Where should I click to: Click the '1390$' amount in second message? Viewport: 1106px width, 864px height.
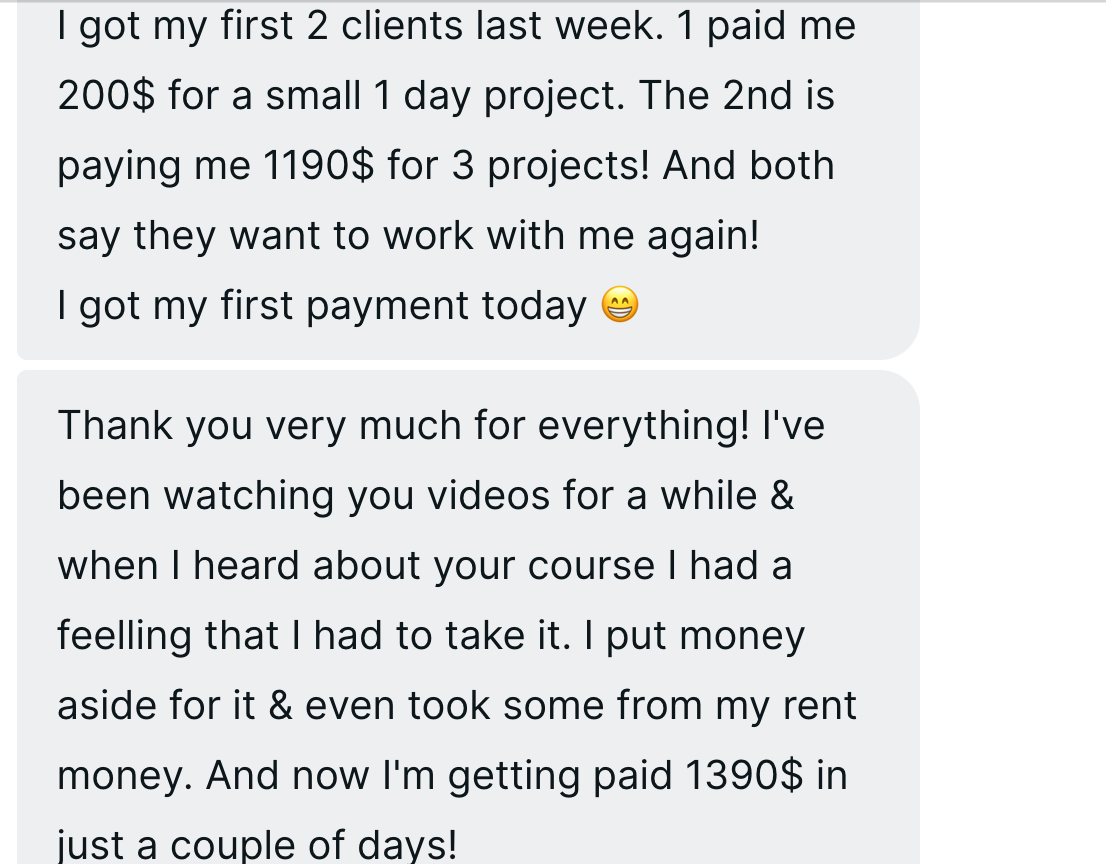[x=745, y=776]
